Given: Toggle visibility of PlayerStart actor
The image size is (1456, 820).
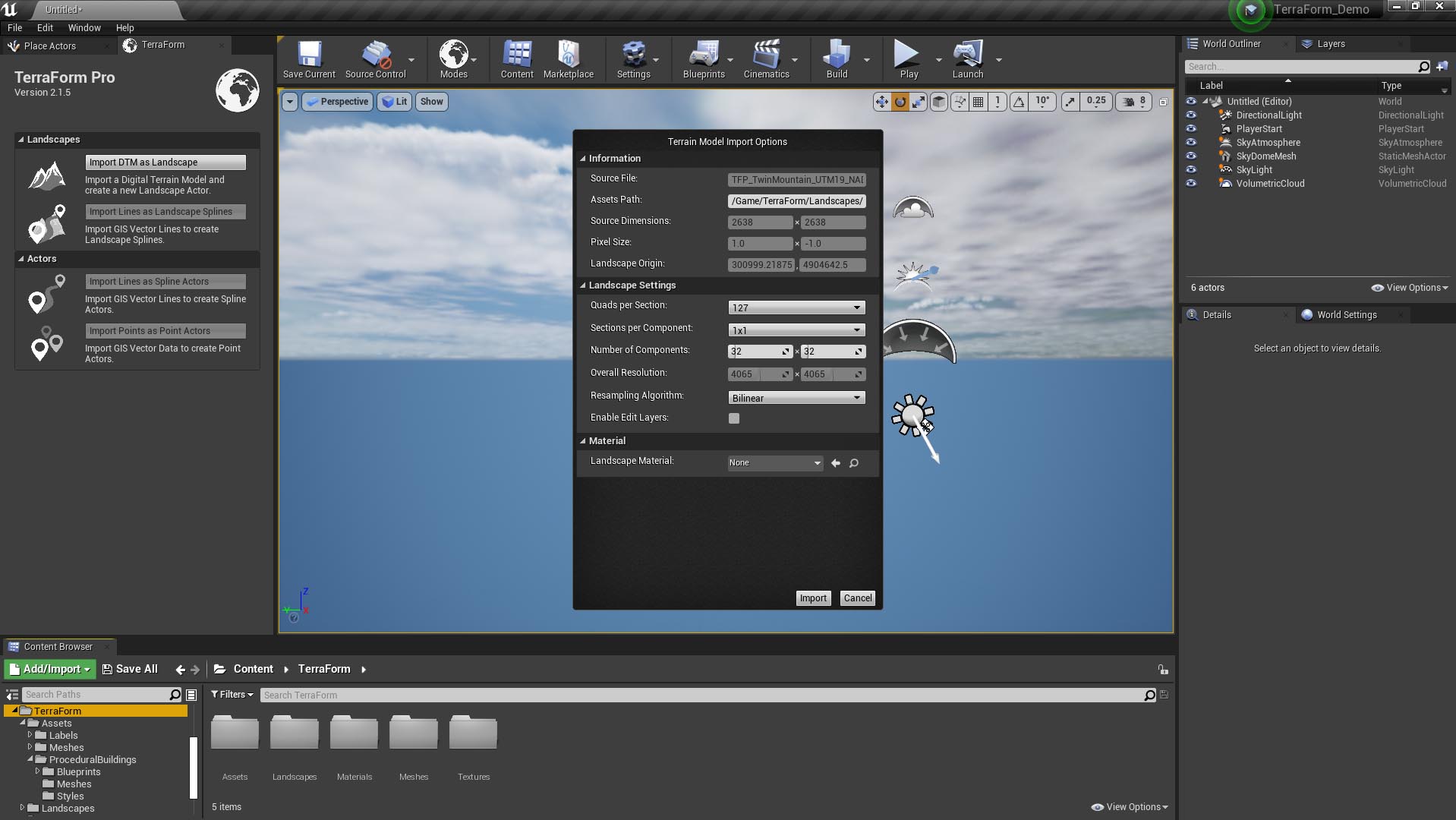Looking at the screenshot, I should (x=1191, y=129).
